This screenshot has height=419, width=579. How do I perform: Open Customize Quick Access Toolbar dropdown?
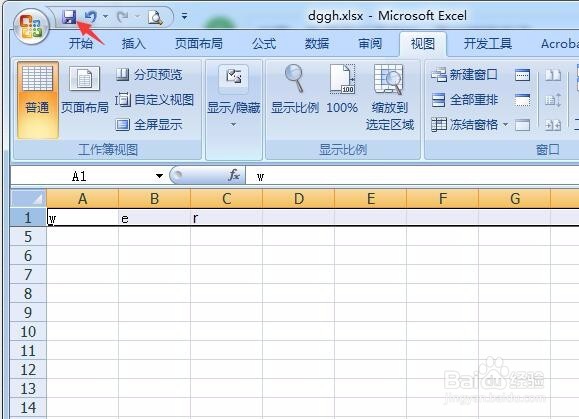click(x=184, y=16)
